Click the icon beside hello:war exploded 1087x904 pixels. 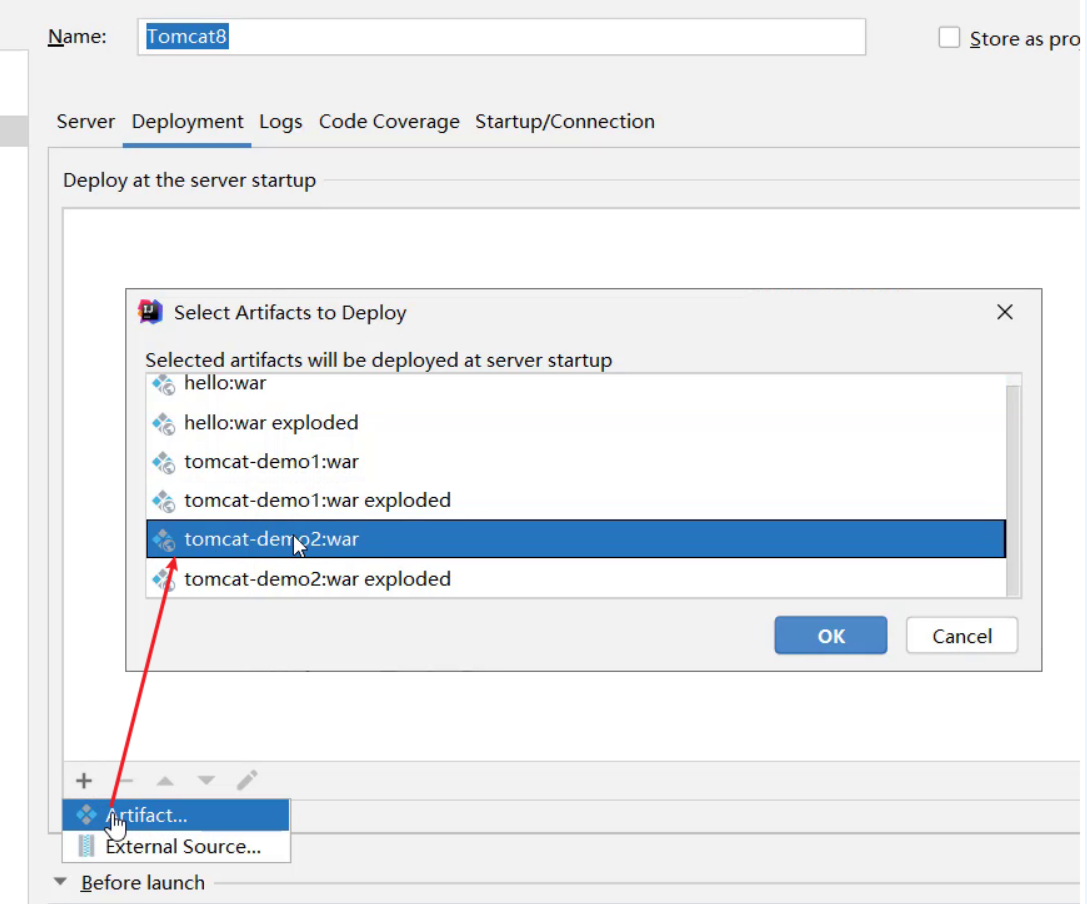point(164,423)
